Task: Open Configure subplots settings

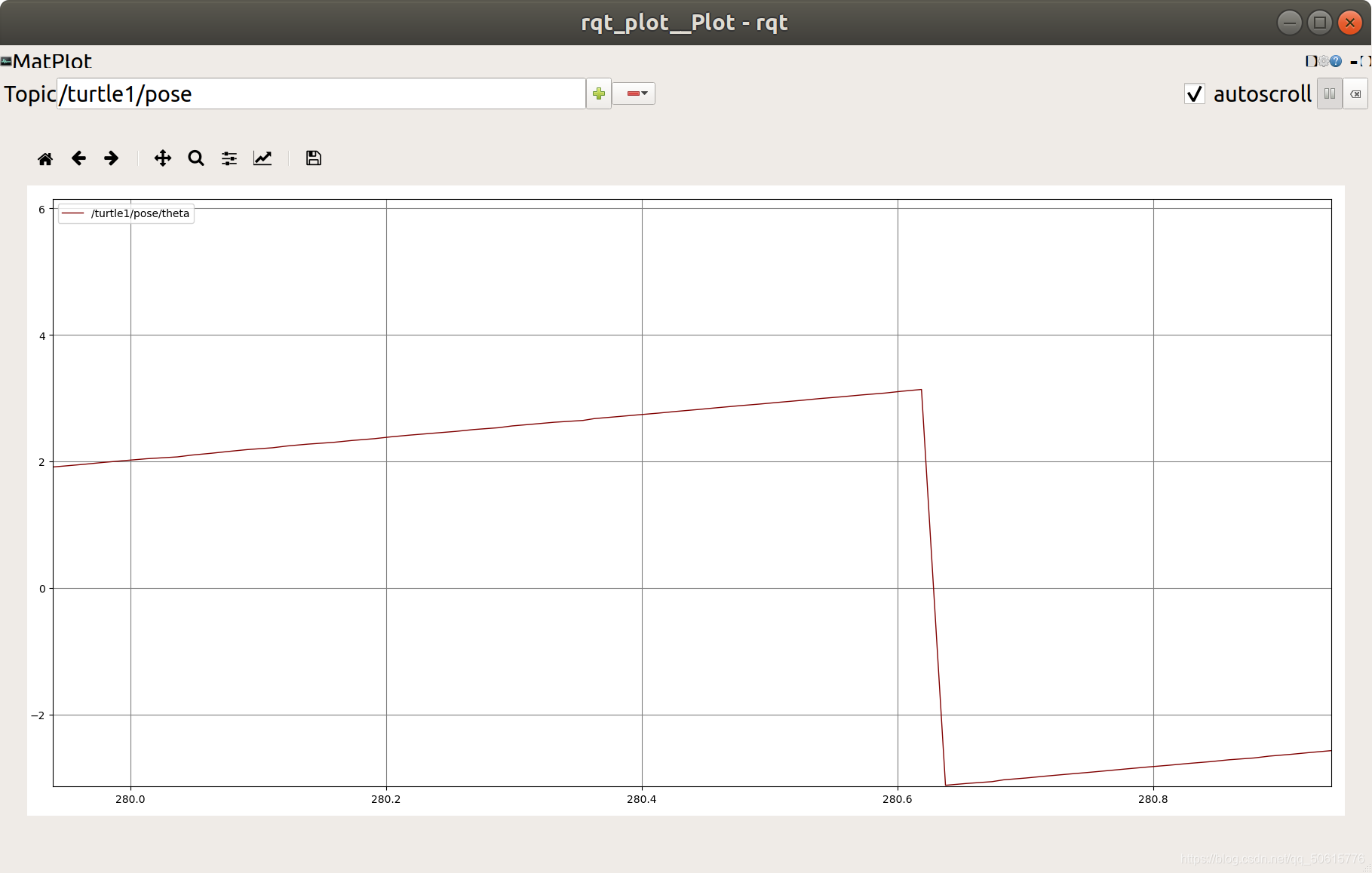Action: [229, 158]
